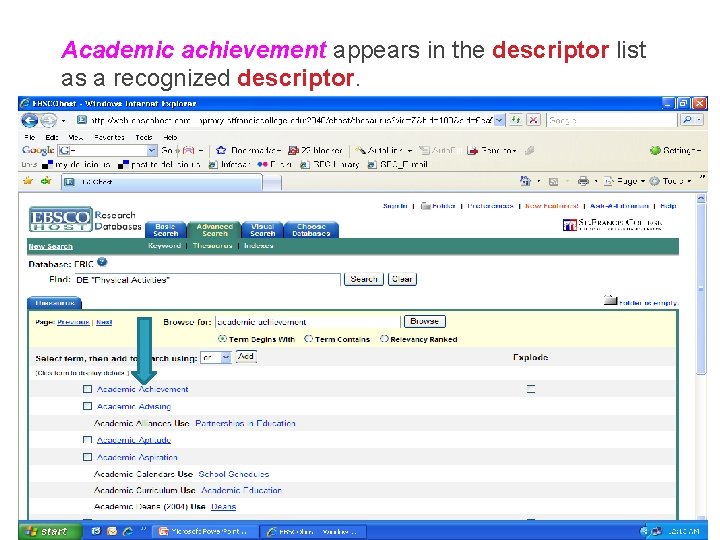Click the database info help icon next to ERIC

coord(102,262)
